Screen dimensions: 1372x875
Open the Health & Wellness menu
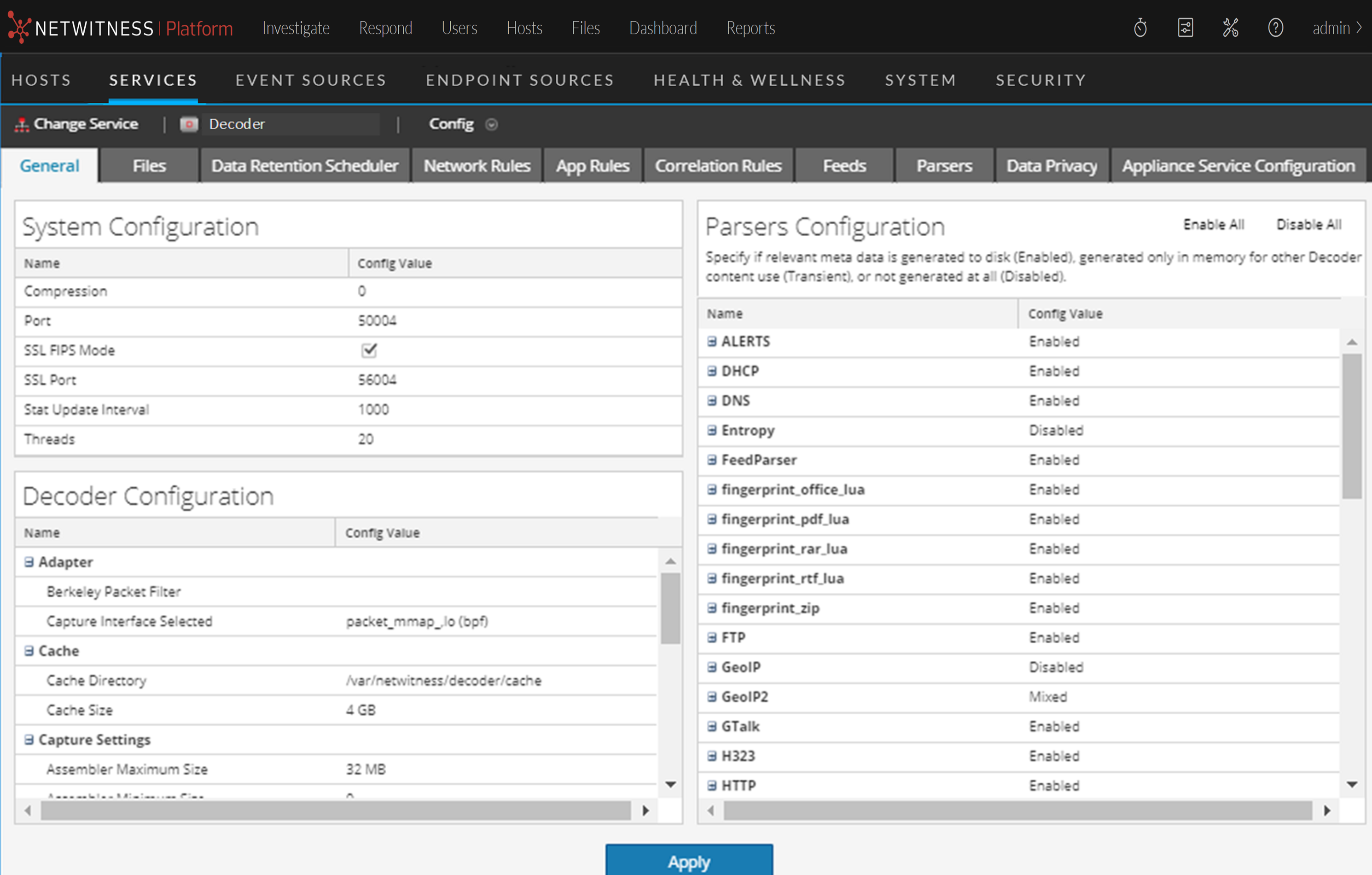click(749, 81)
